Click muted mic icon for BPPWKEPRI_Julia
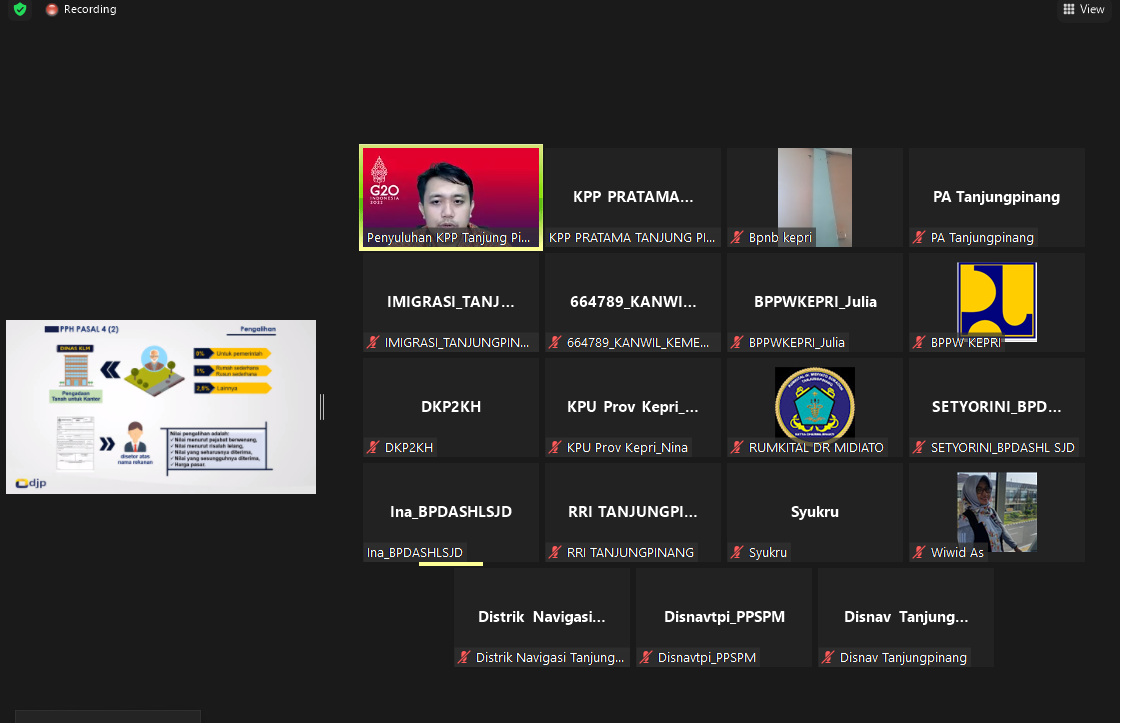The height and width of the screenshot is (723, 1121). point(738,342)
